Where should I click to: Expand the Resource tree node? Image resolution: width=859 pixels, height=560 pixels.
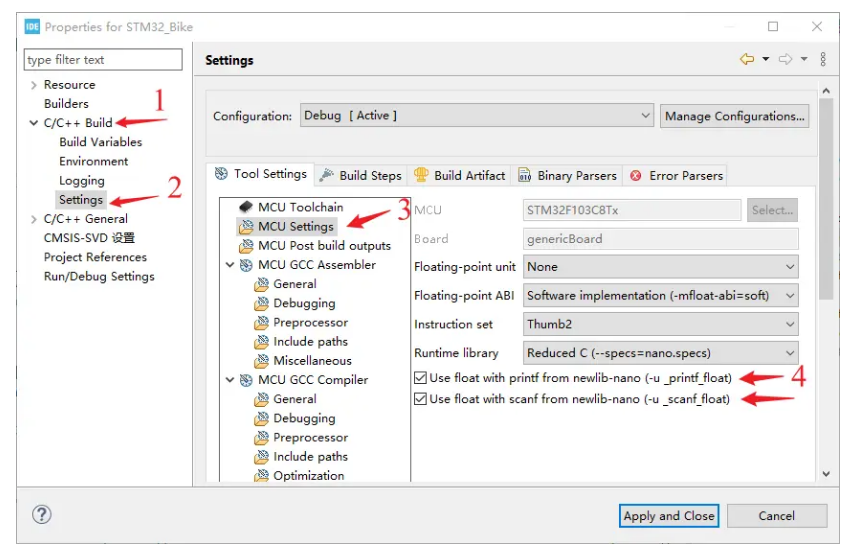click(33, 85)
